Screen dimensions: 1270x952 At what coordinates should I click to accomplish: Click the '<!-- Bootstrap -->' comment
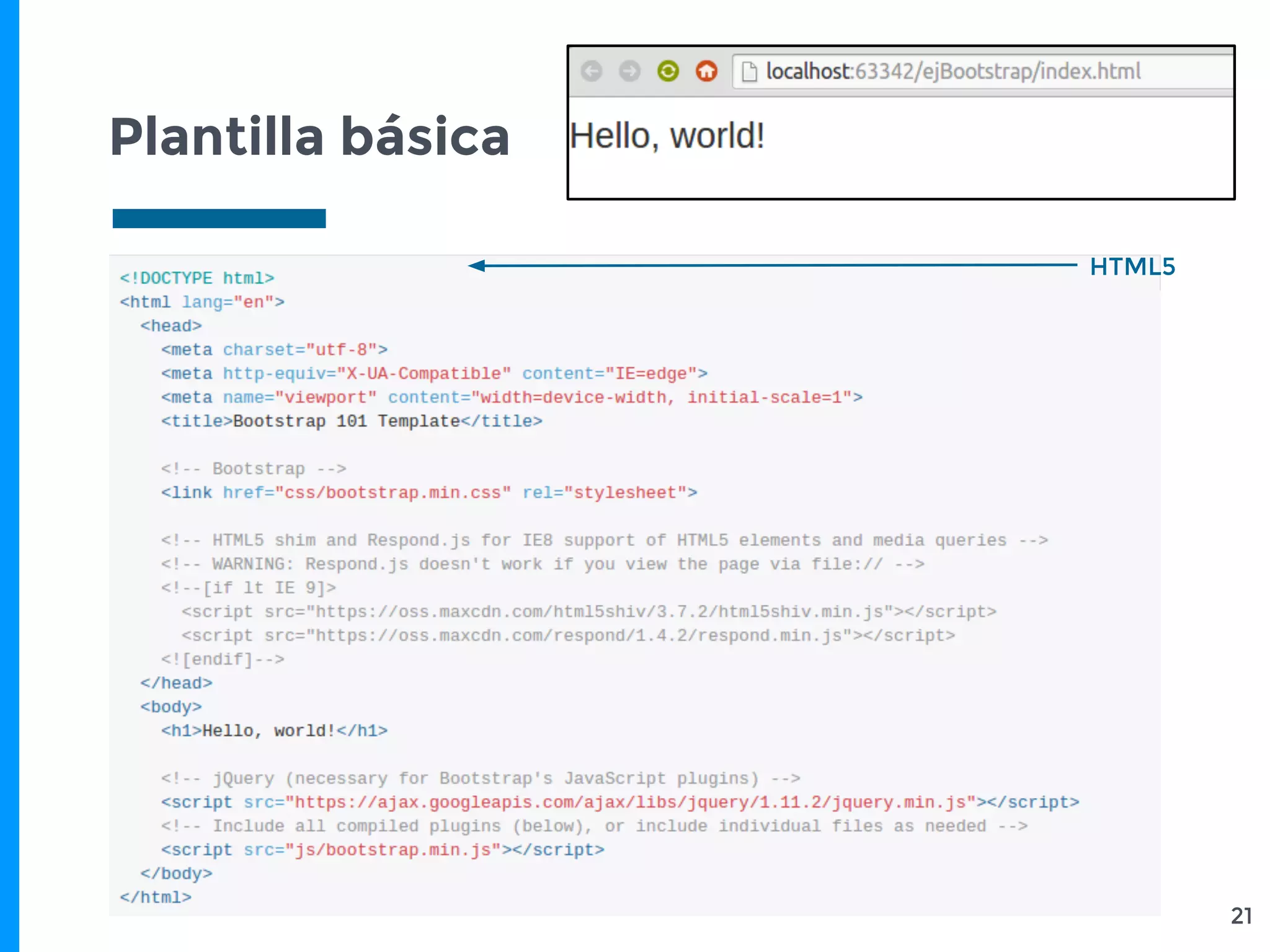coord(254,469)
